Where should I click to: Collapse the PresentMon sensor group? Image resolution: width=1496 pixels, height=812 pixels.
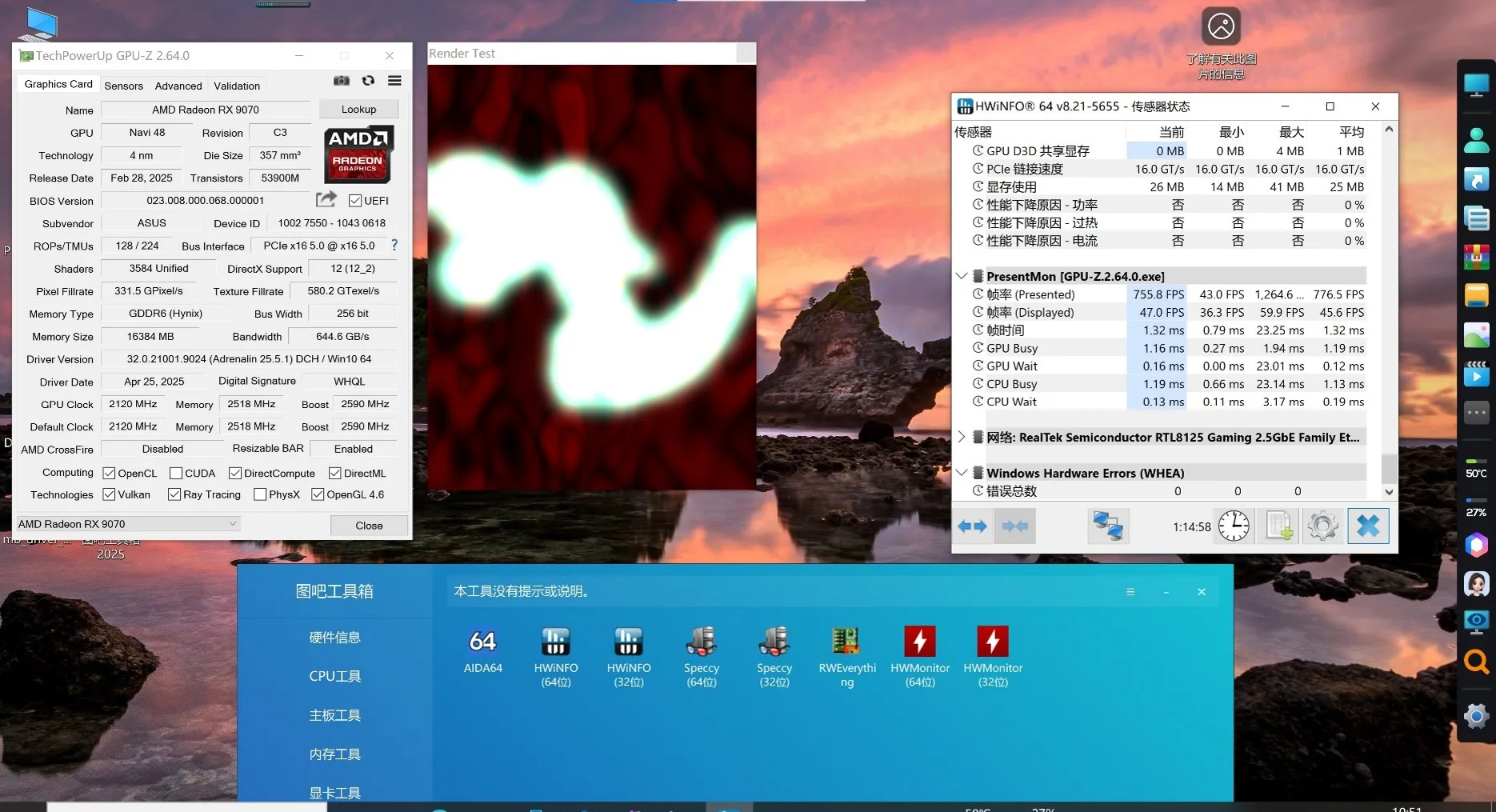(x=962, y=276)
